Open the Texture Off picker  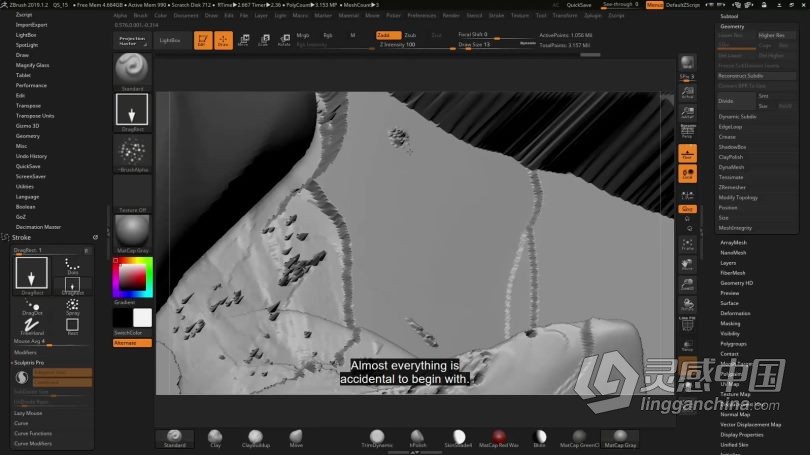(x=132, y=194)
